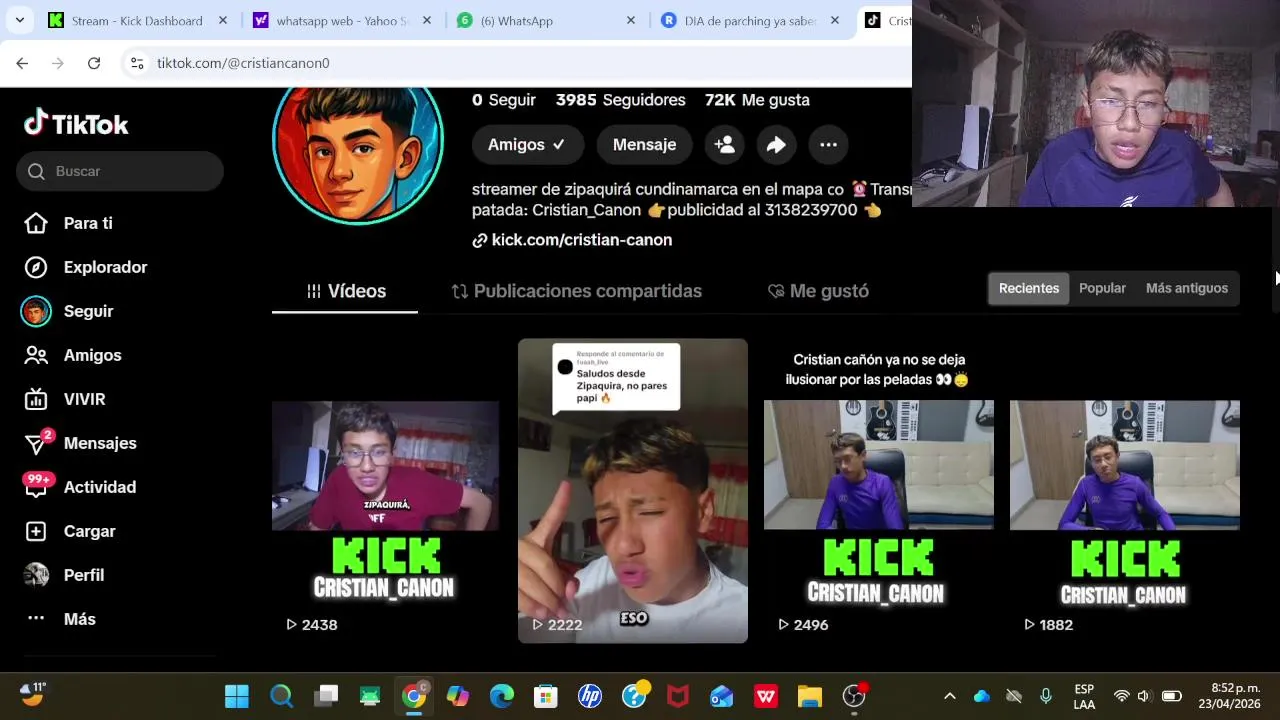The image size is (1280, 720).
Task: Open Windows taskbar search
Action: 282,696
